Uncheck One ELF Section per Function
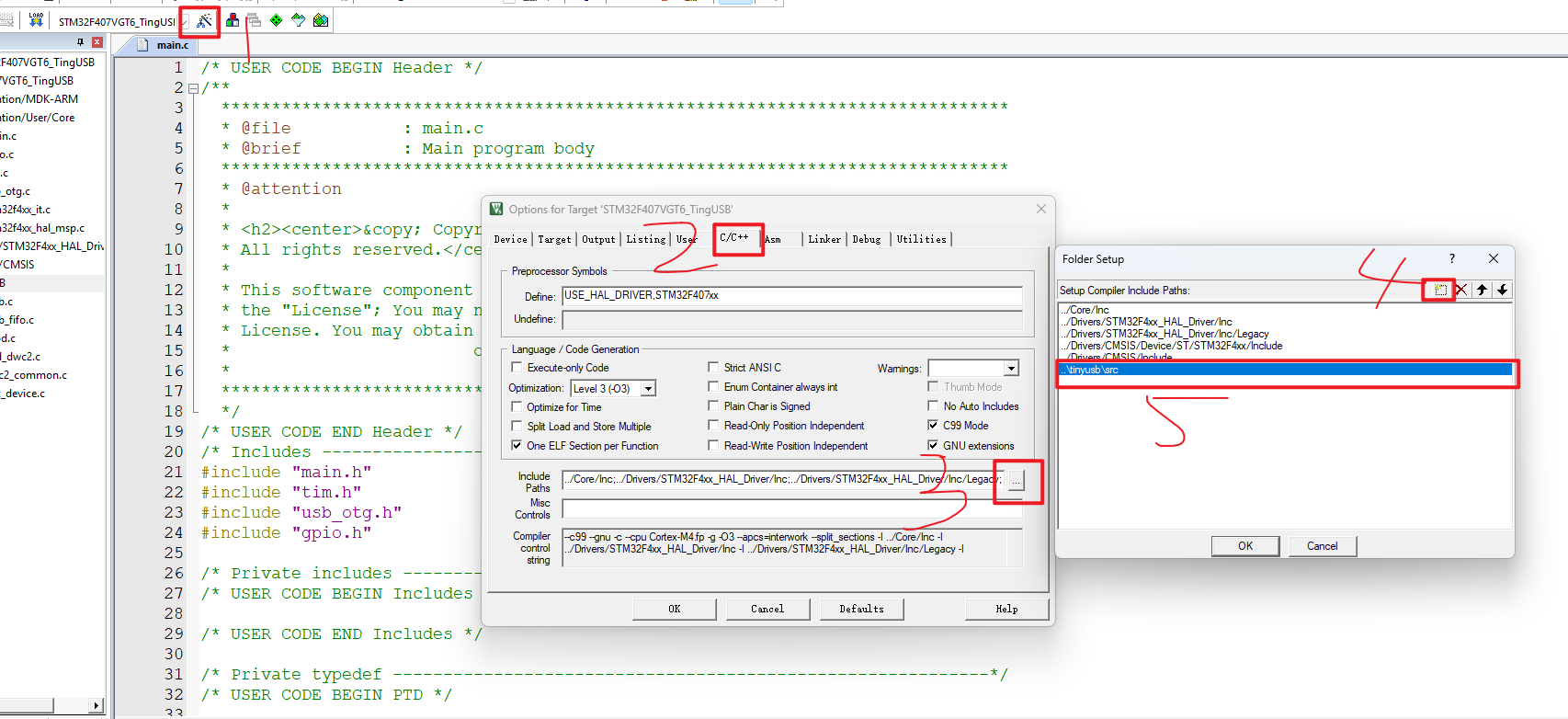 517,445
